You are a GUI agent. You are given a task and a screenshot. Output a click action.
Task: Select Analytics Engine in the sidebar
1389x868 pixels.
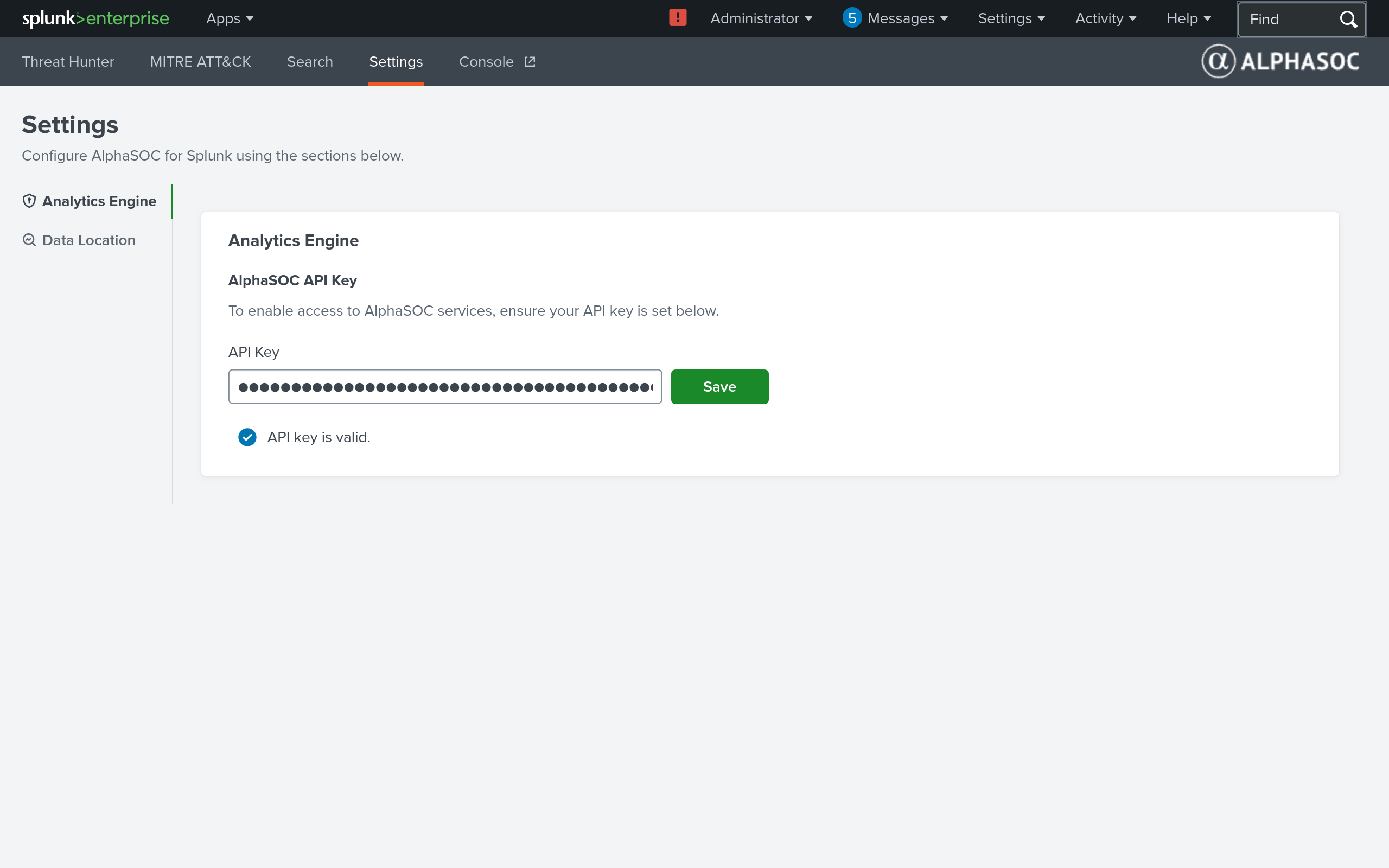click(x=89, y=201)
